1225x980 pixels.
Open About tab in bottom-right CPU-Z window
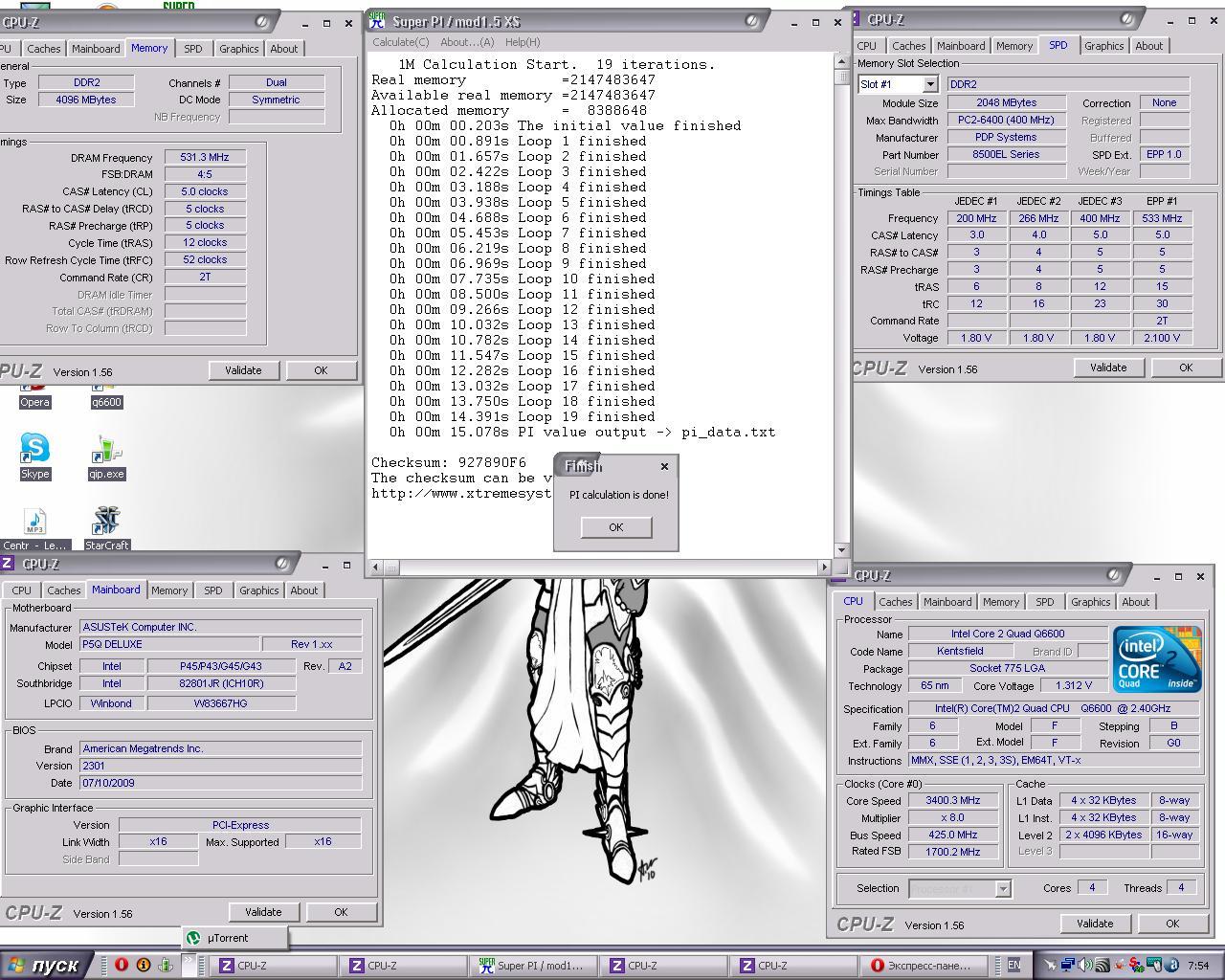(x=1135, y=602)
